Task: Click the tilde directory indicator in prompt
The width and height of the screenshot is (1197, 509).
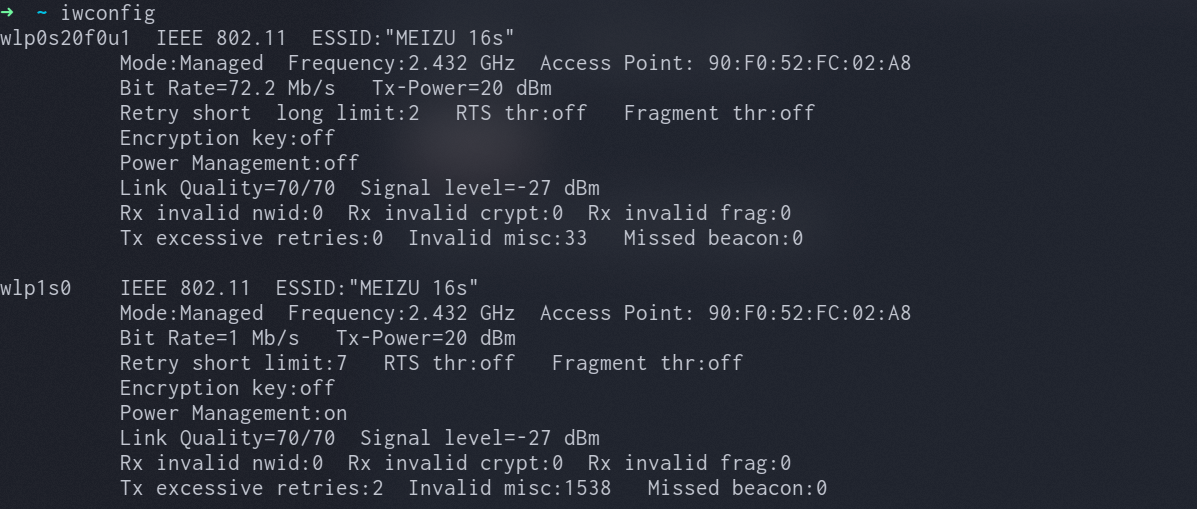Action: 42,13
